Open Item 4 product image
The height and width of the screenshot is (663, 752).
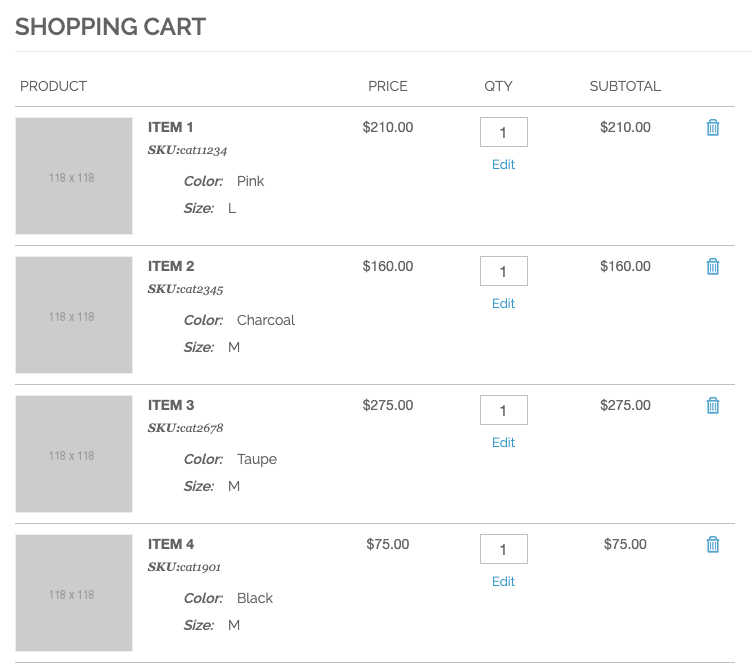pyautogui.click(x=74, y=593)
